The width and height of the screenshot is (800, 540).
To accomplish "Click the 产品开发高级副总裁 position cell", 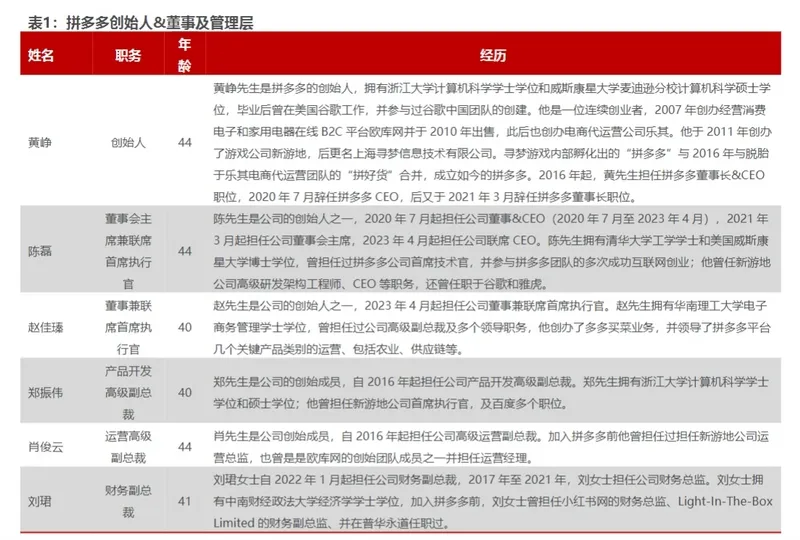I will pos(128,392).
